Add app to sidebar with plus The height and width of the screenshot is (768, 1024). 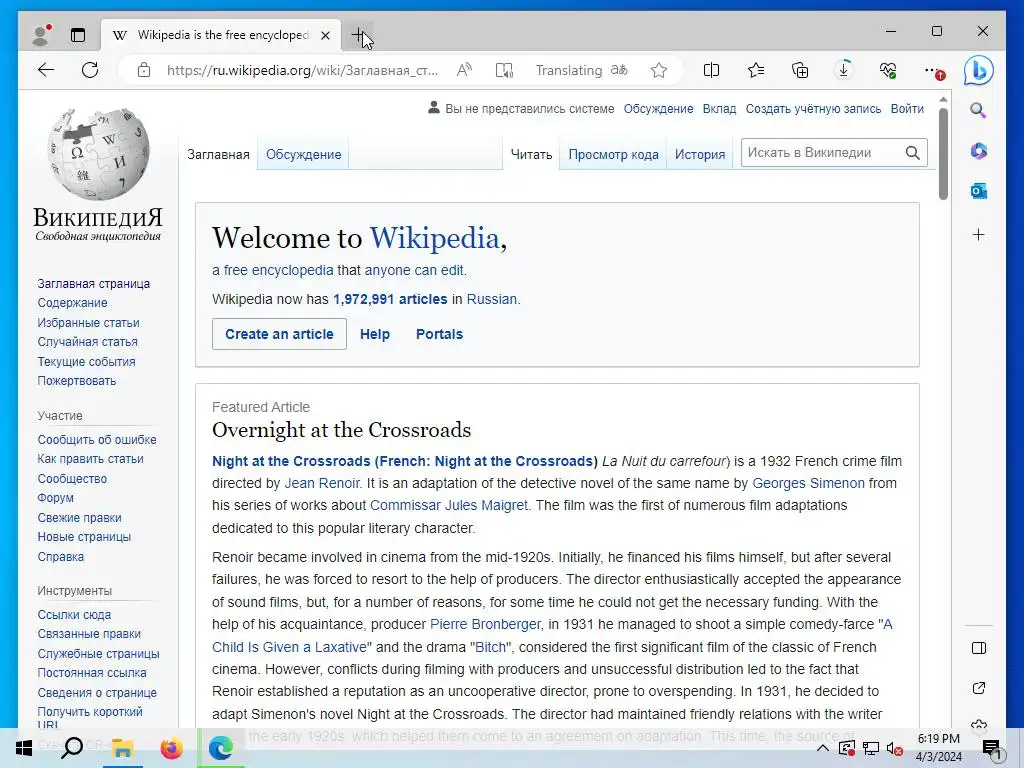(x=978, y=234)
